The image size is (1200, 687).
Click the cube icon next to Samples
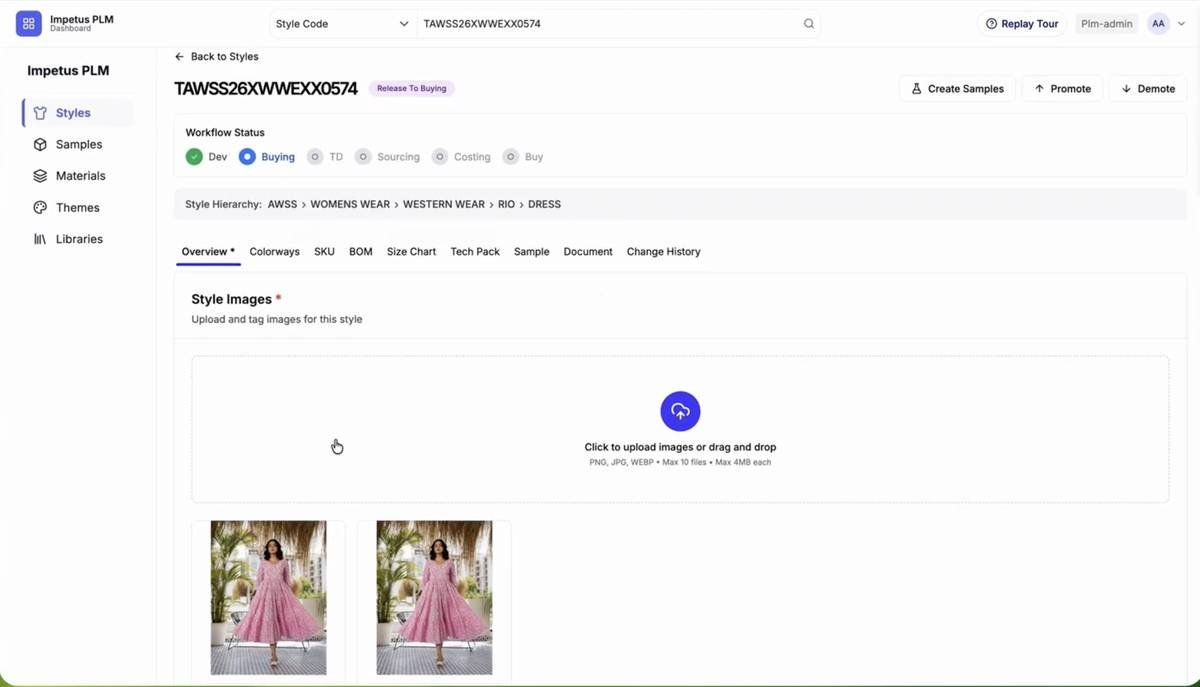click(x=40, y=144)
